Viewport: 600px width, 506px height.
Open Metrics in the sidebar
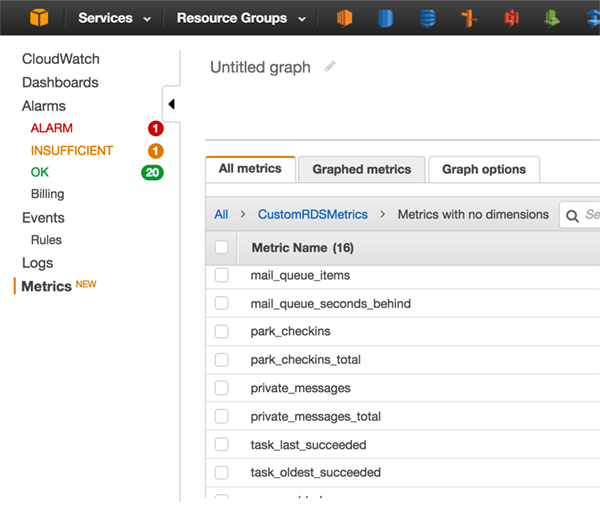[x=46, y=286]
